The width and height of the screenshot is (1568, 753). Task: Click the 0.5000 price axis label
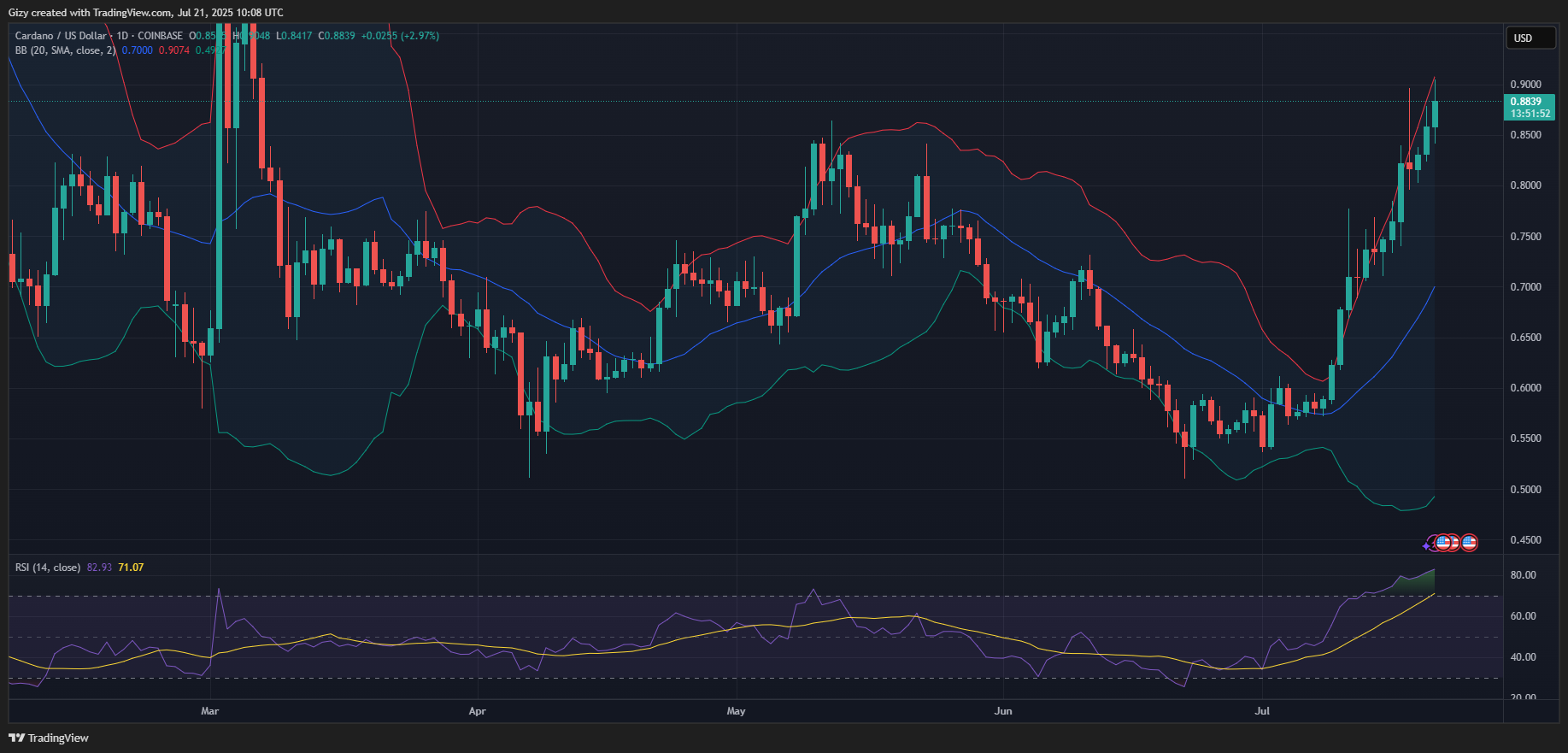click(x=1526, y=490)
